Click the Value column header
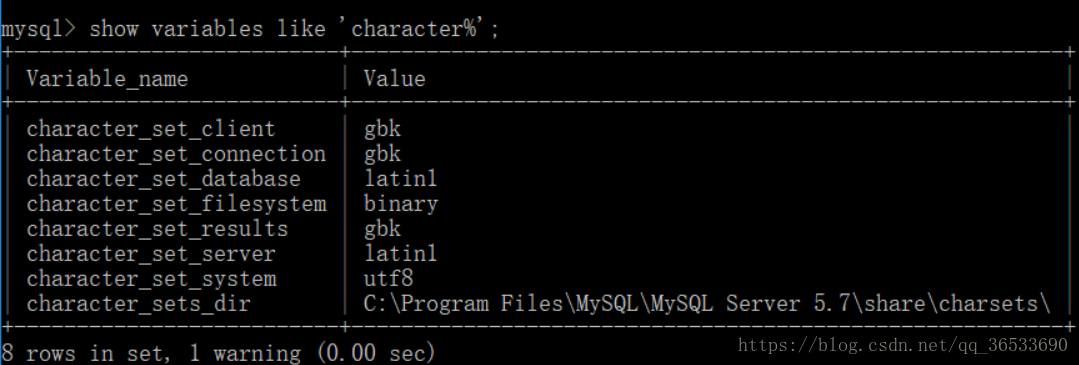This screenshot has width=1079, height=365. tap(394, 79)
